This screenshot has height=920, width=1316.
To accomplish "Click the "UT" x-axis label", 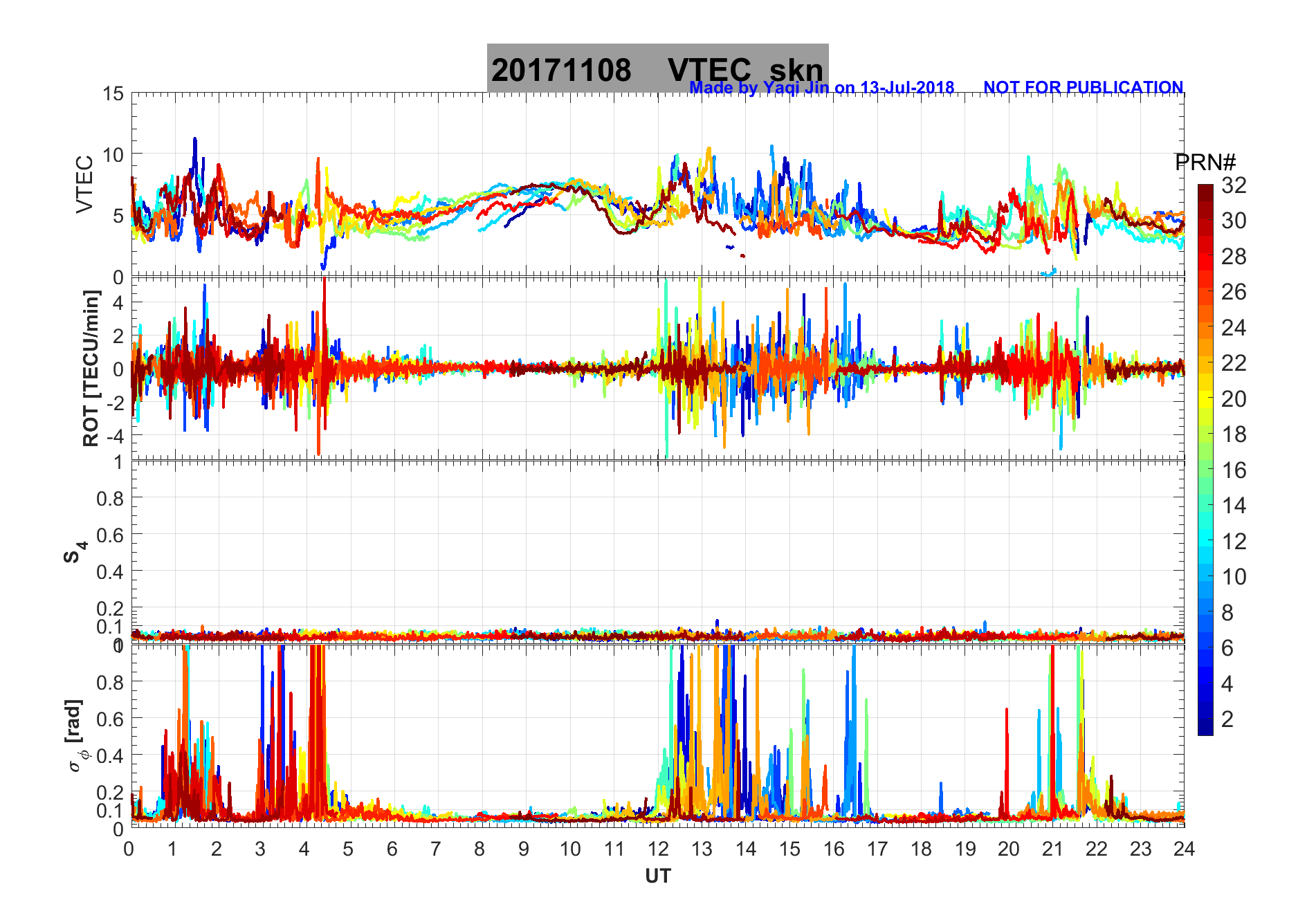I will (658, 876).
